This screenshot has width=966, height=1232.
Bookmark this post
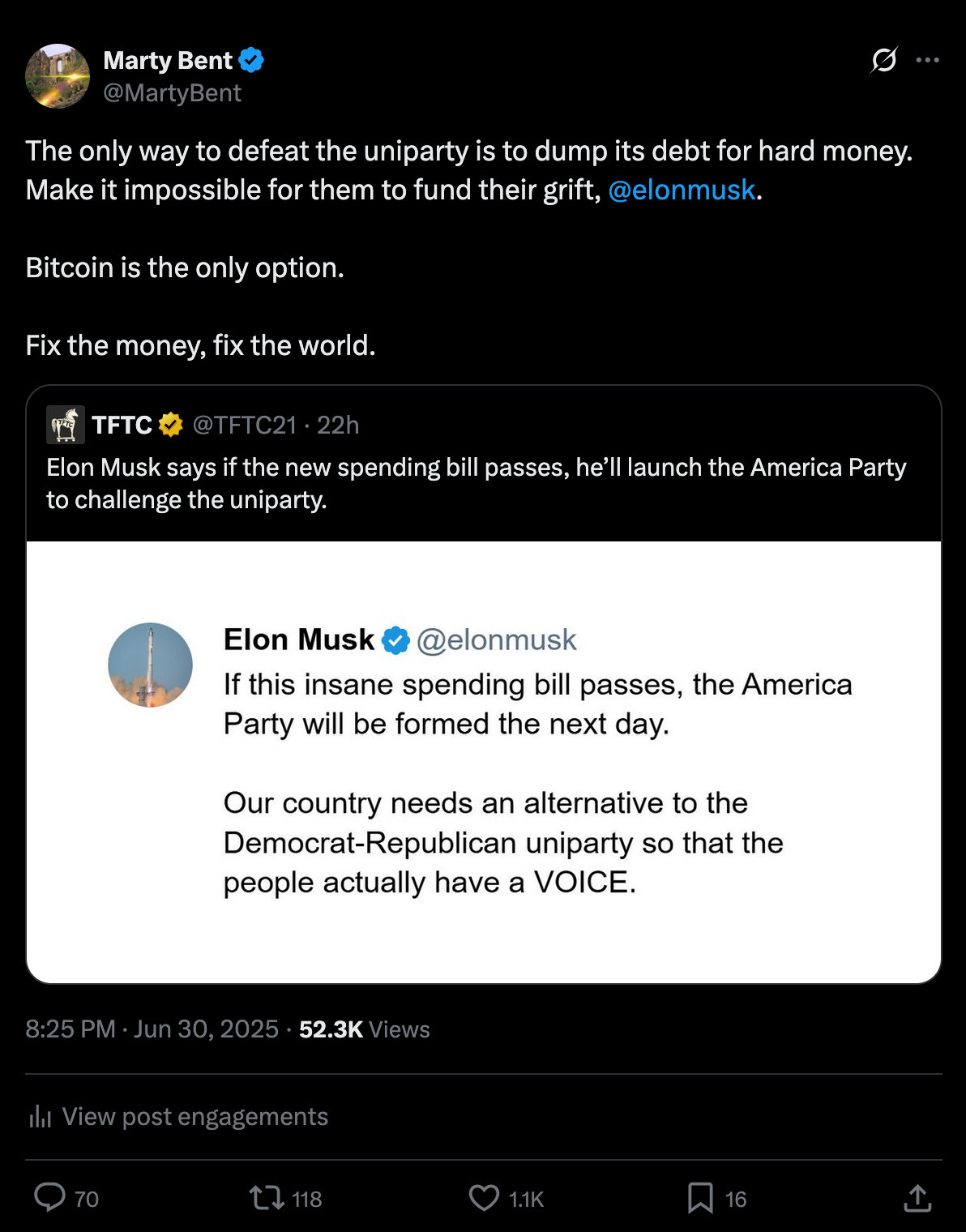point(700,1197)
